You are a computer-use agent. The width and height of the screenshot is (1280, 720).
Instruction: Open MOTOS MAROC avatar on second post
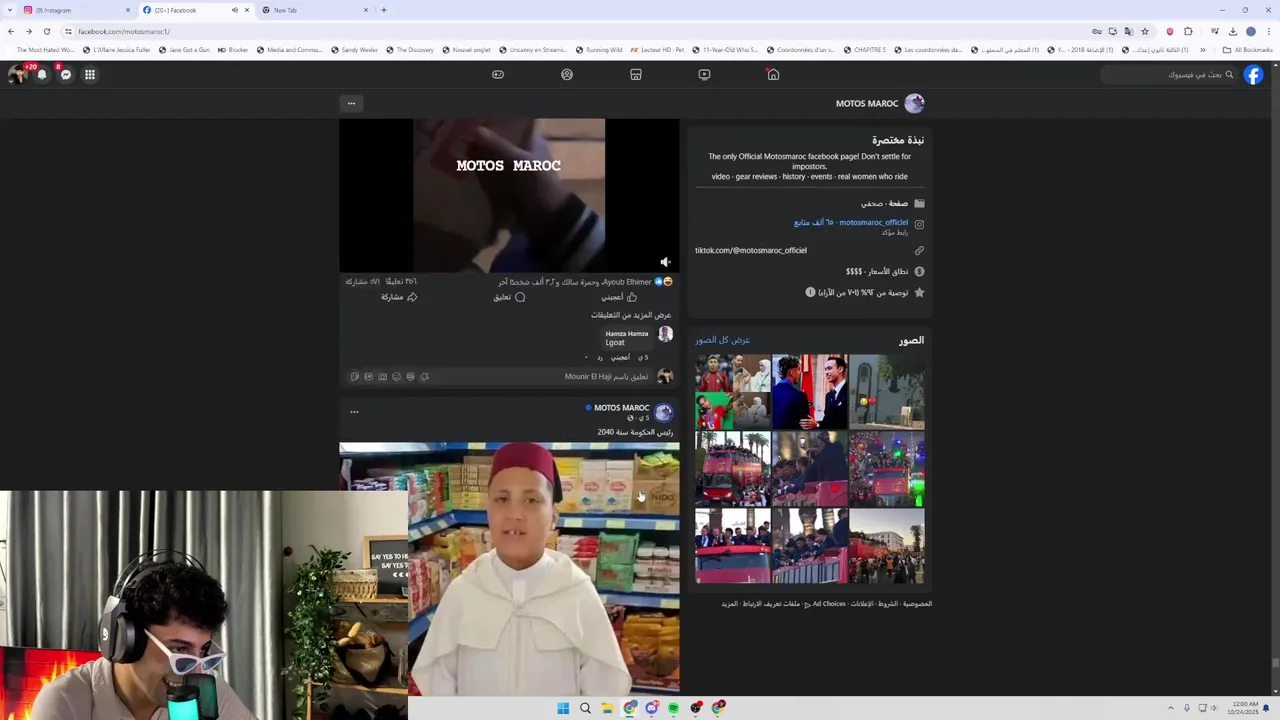pyautogui.click(x=664, y=412)
